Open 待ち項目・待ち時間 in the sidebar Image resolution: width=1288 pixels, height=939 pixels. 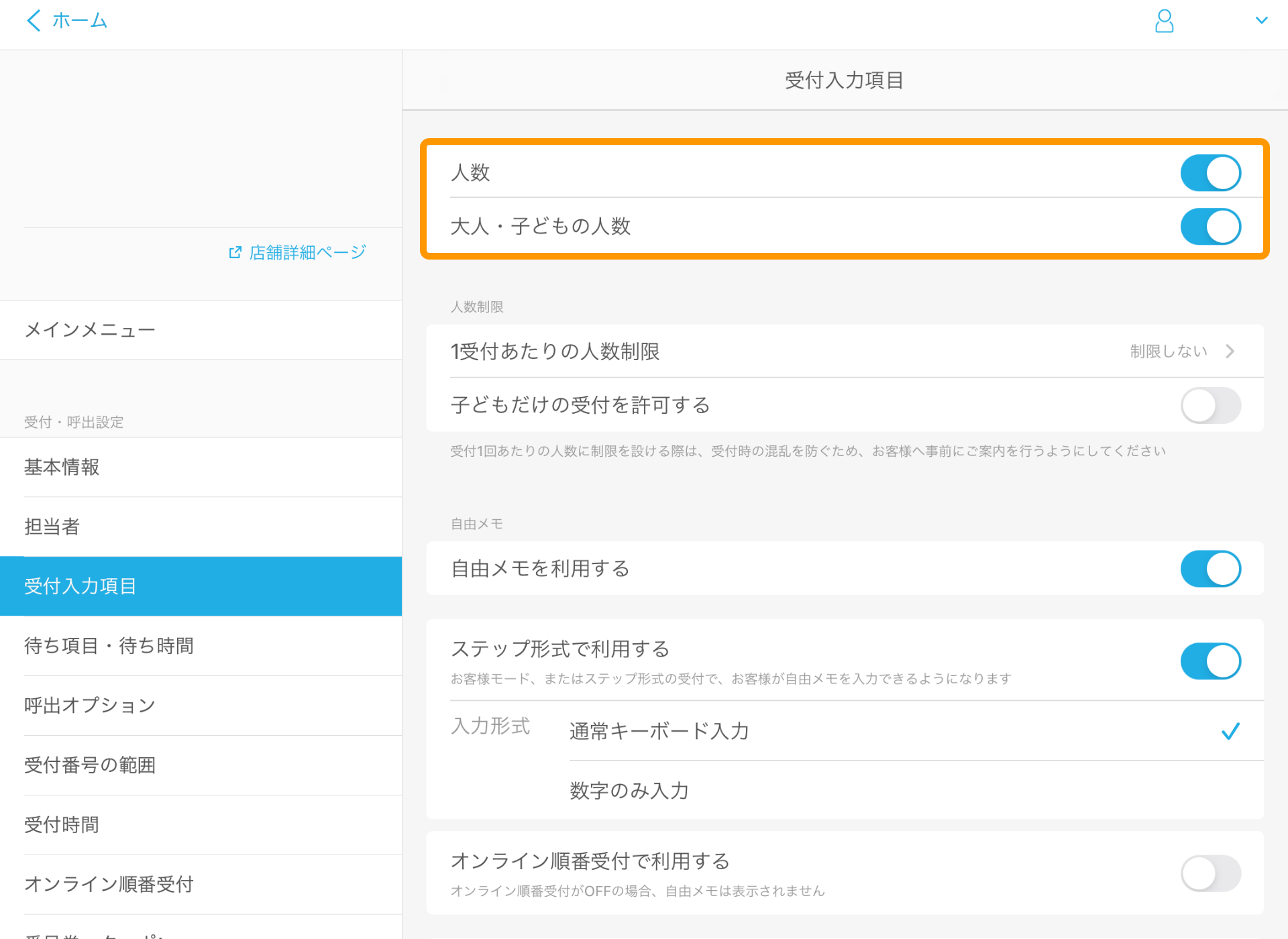201,646
